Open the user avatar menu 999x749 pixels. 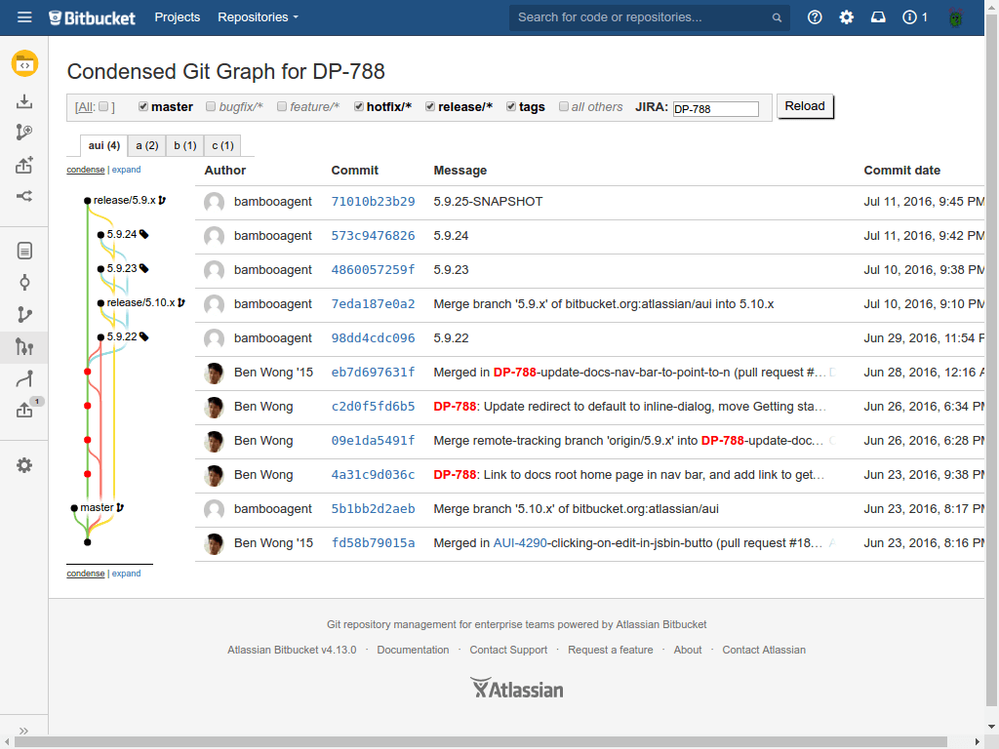(x=955, y=17)
